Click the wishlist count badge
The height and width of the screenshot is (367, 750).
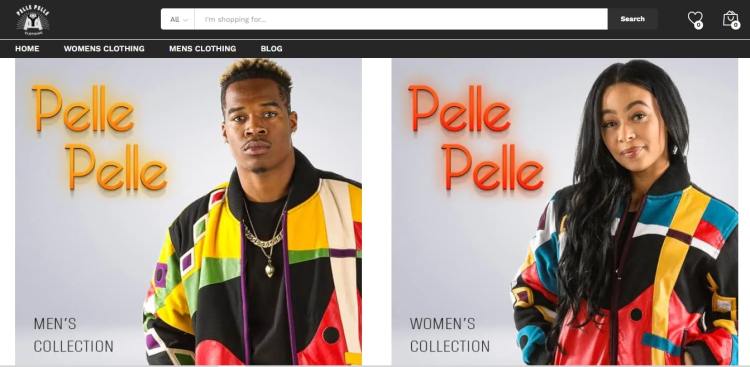698,25
